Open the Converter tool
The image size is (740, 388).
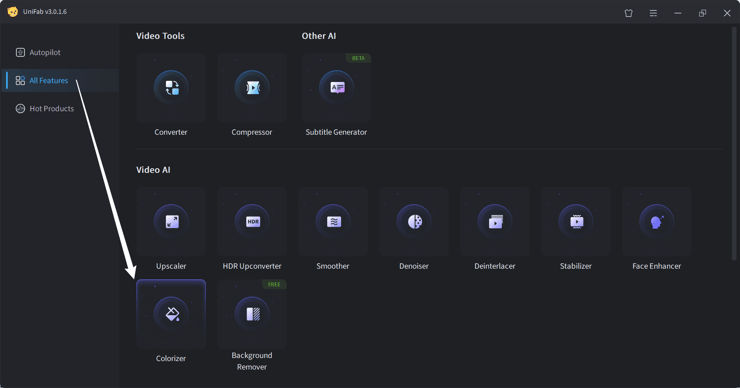point(171,88)
